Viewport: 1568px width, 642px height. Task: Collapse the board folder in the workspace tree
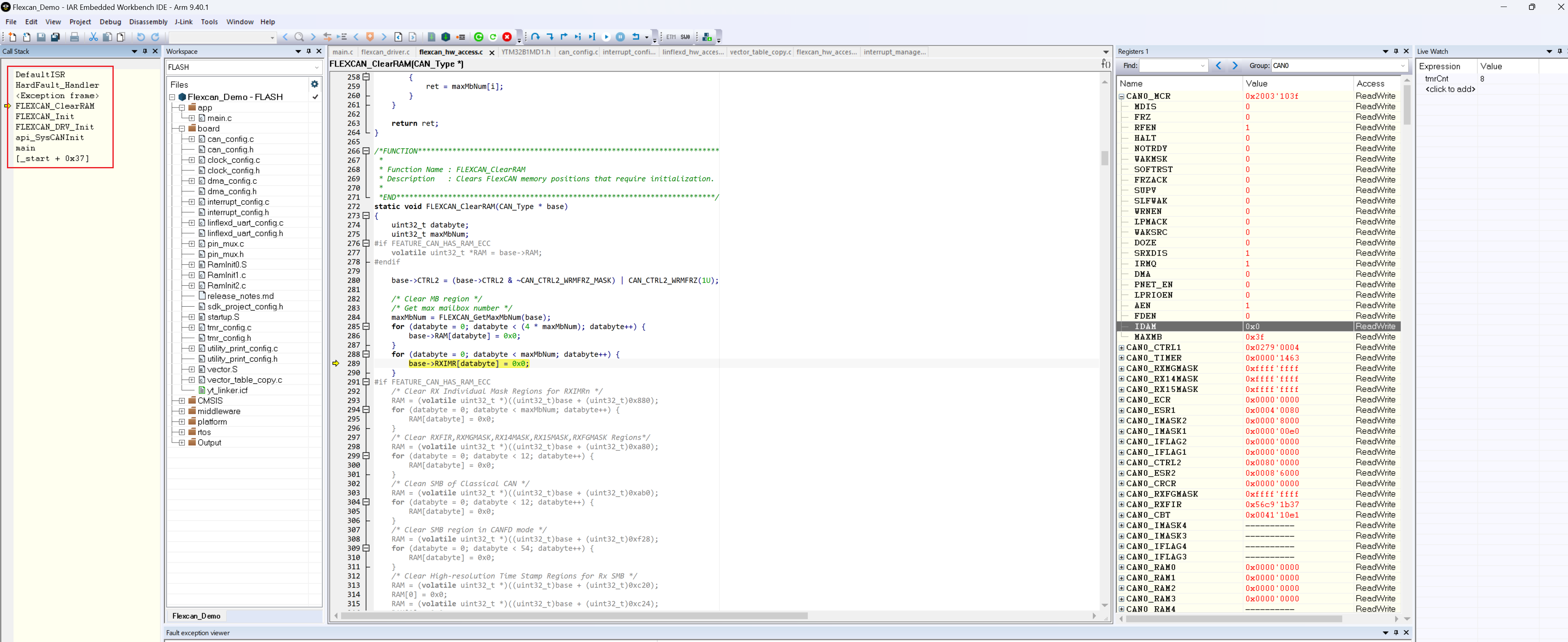pos(182,128)
